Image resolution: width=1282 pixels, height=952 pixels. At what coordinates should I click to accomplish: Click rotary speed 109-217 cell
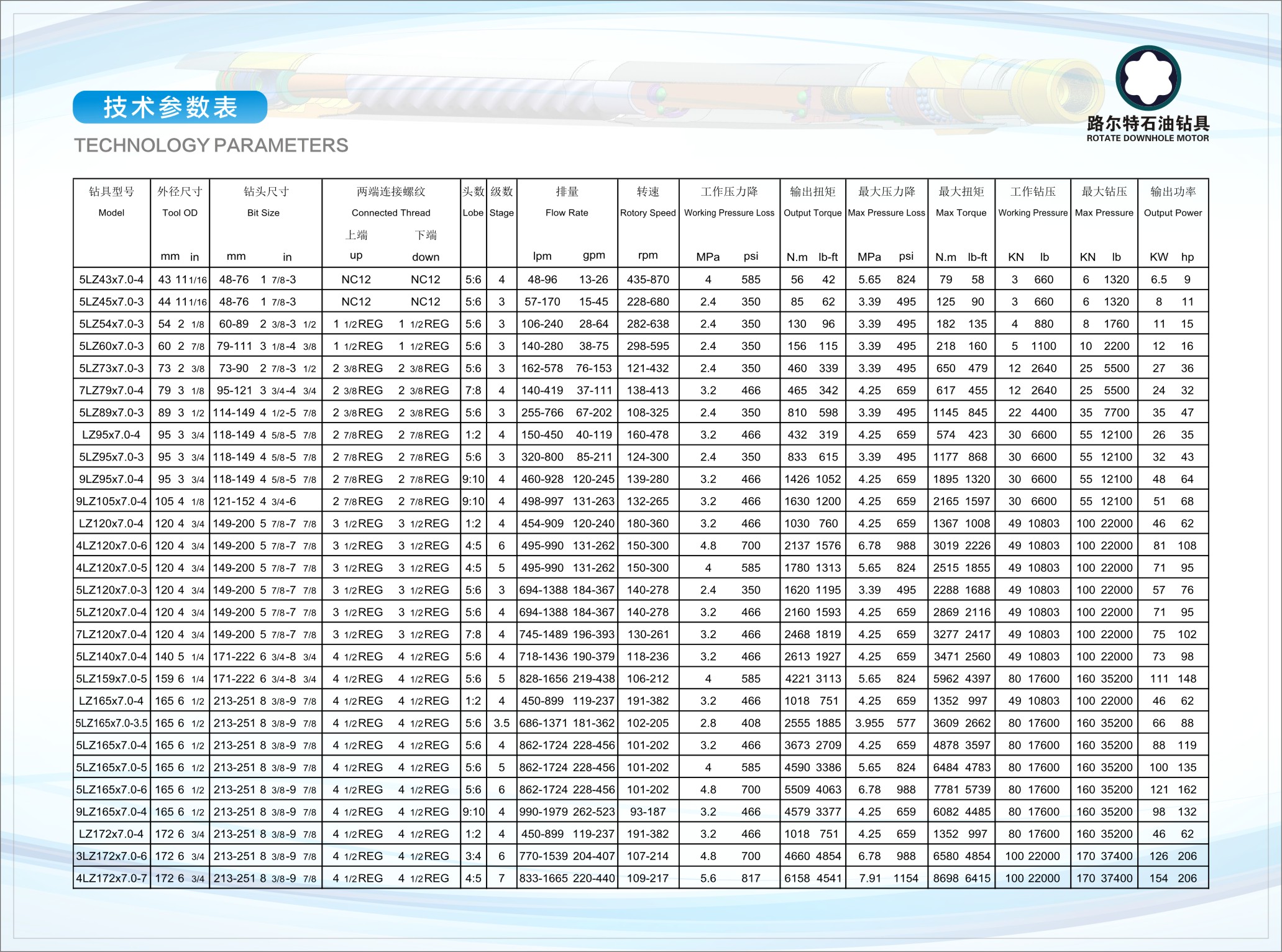(x=648, y=879)
